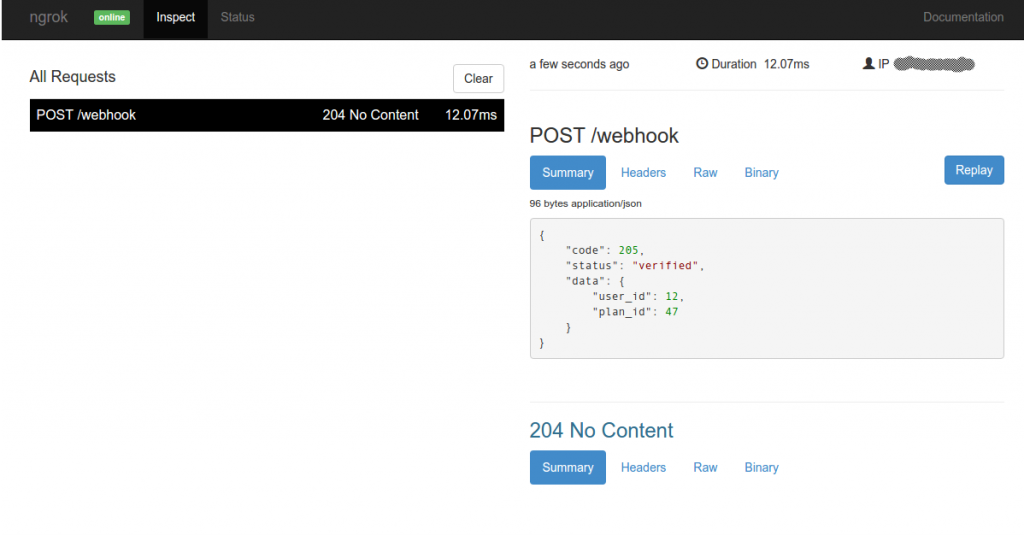View the response Raw tab
1024x535 pixels.
tap(706, 468)
